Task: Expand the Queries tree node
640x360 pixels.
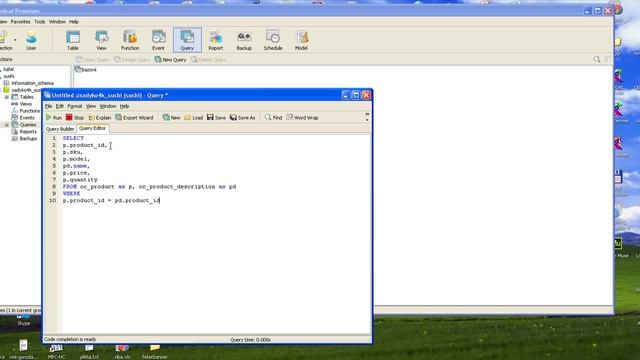Action: 7,125
